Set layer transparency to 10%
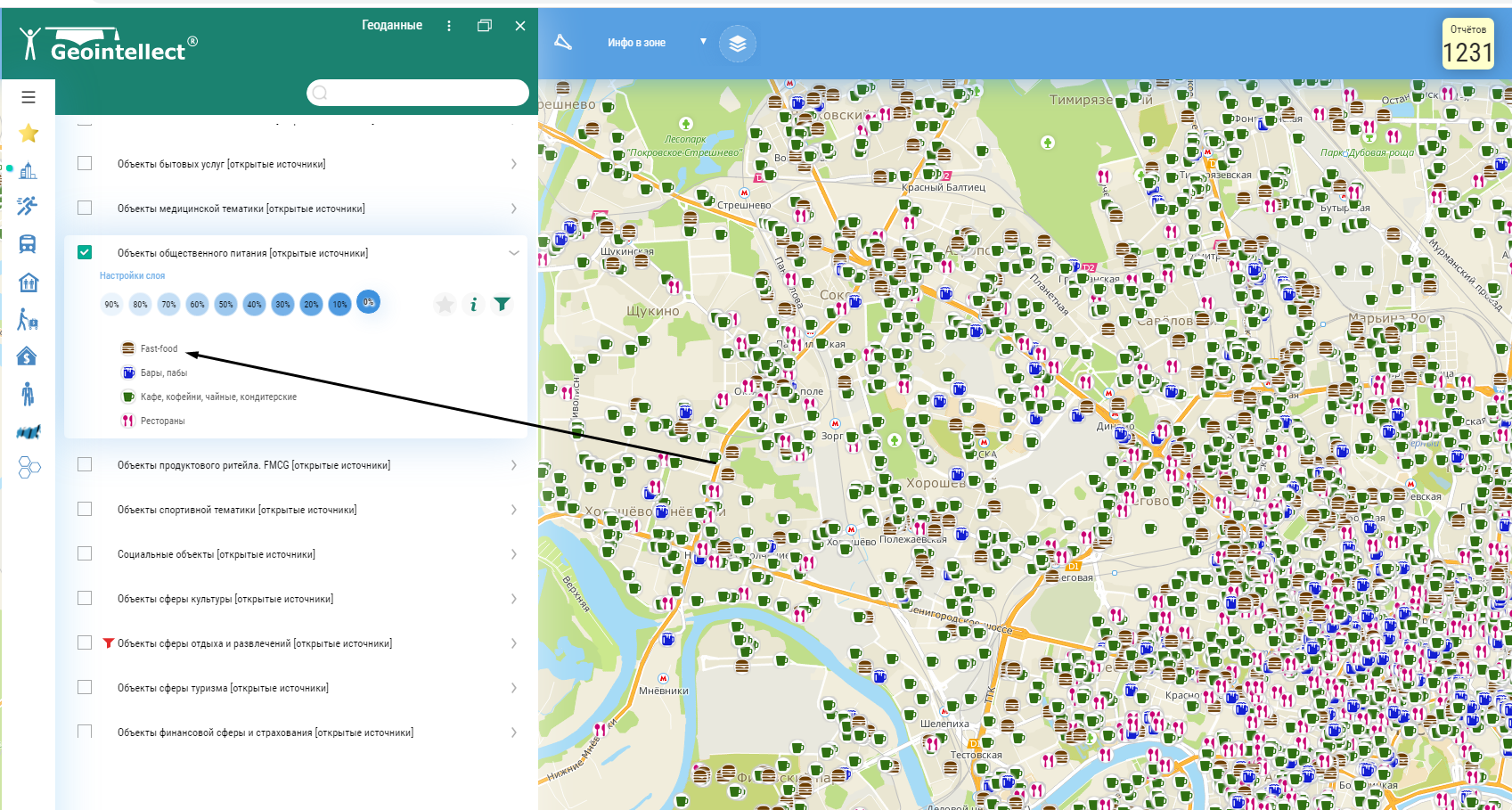 (339, 304)
